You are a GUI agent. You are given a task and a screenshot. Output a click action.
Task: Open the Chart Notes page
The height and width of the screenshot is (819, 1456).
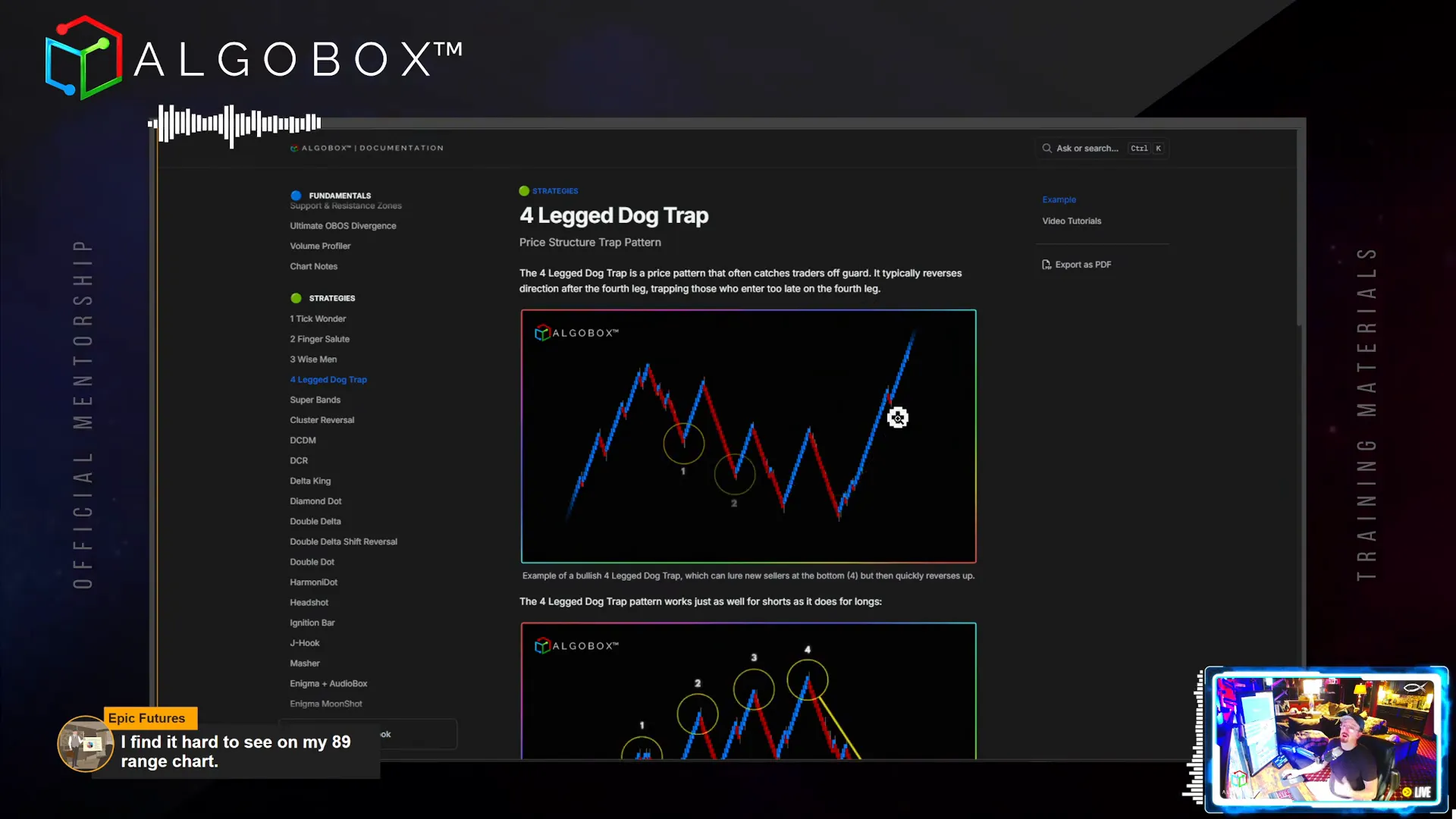point(313,266)
